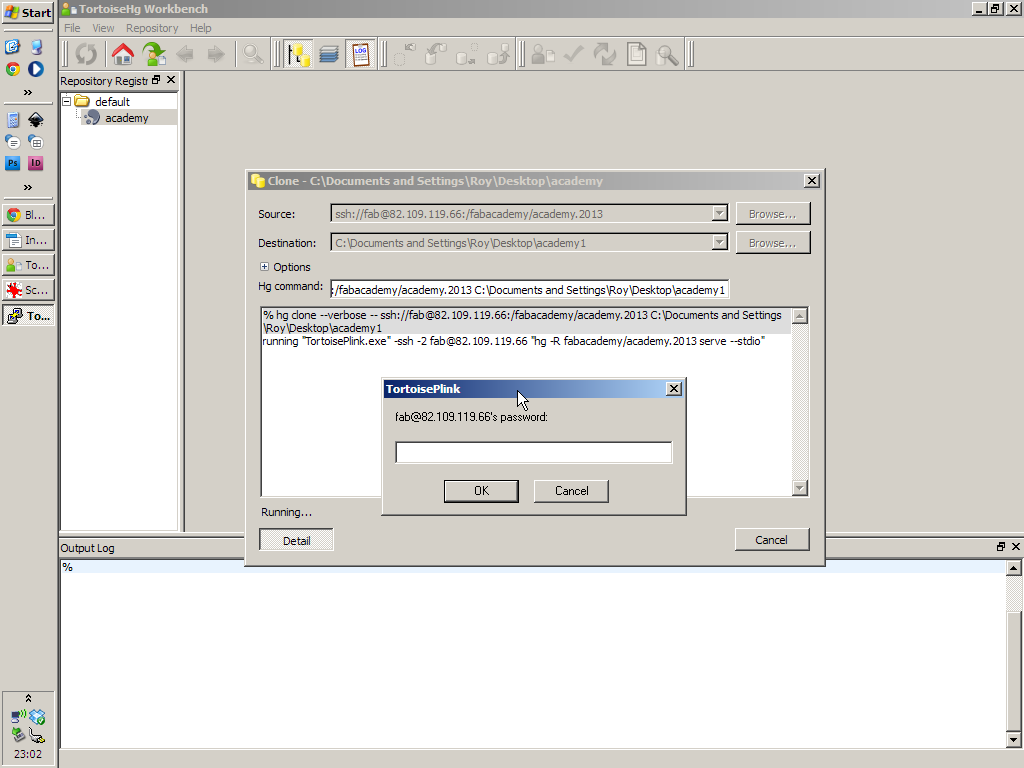This screenshot has height=768, width=1024.
Task: Click the Incoming changesets toolbar icon
Action: 405,54
